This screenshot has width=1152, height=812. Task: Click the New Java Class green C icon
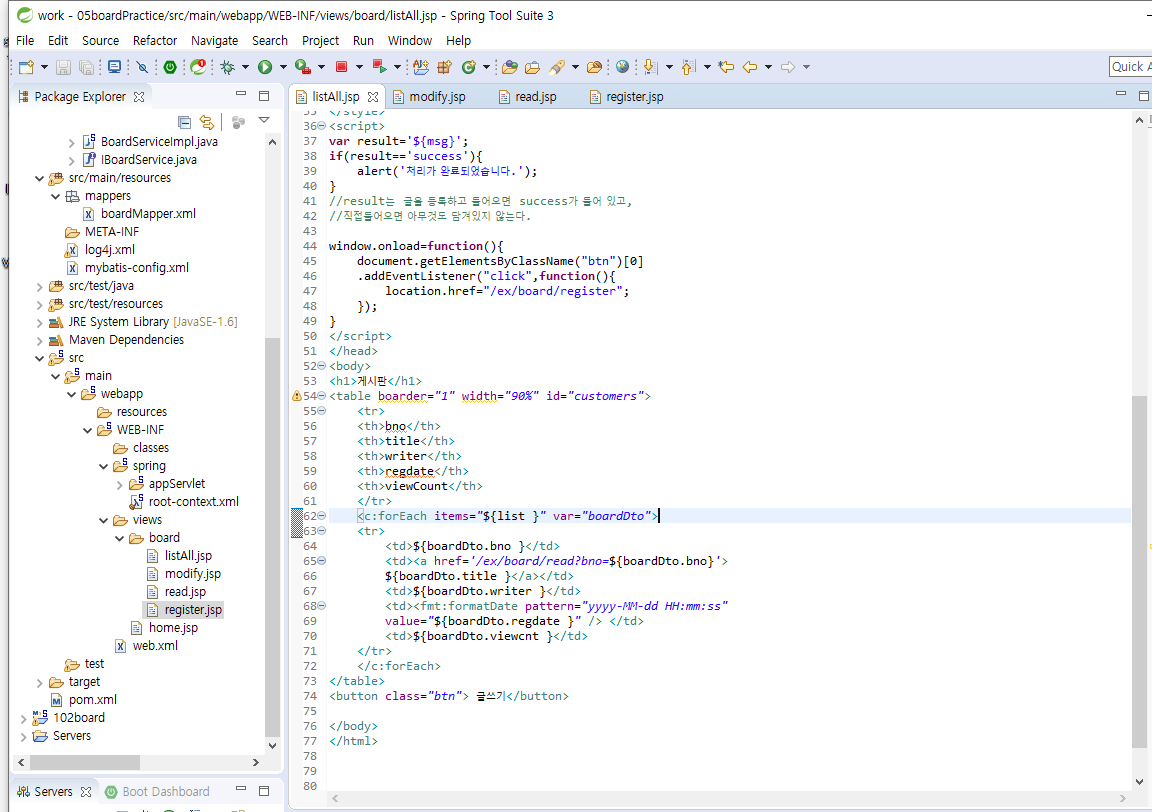tap(469, 67)
